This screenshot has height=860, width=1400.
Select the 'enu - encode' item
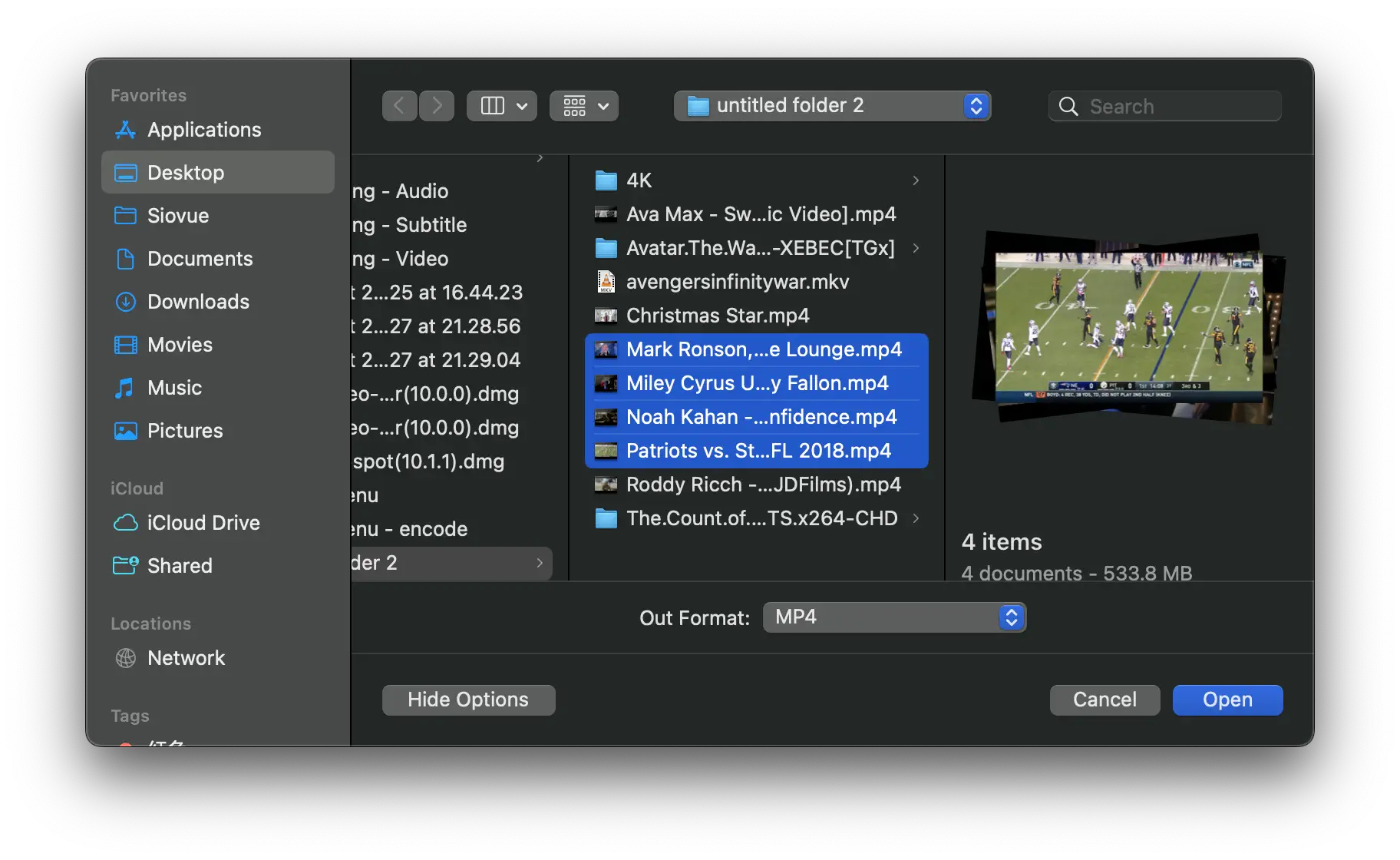pyautogui.click(x=451, y=529)
